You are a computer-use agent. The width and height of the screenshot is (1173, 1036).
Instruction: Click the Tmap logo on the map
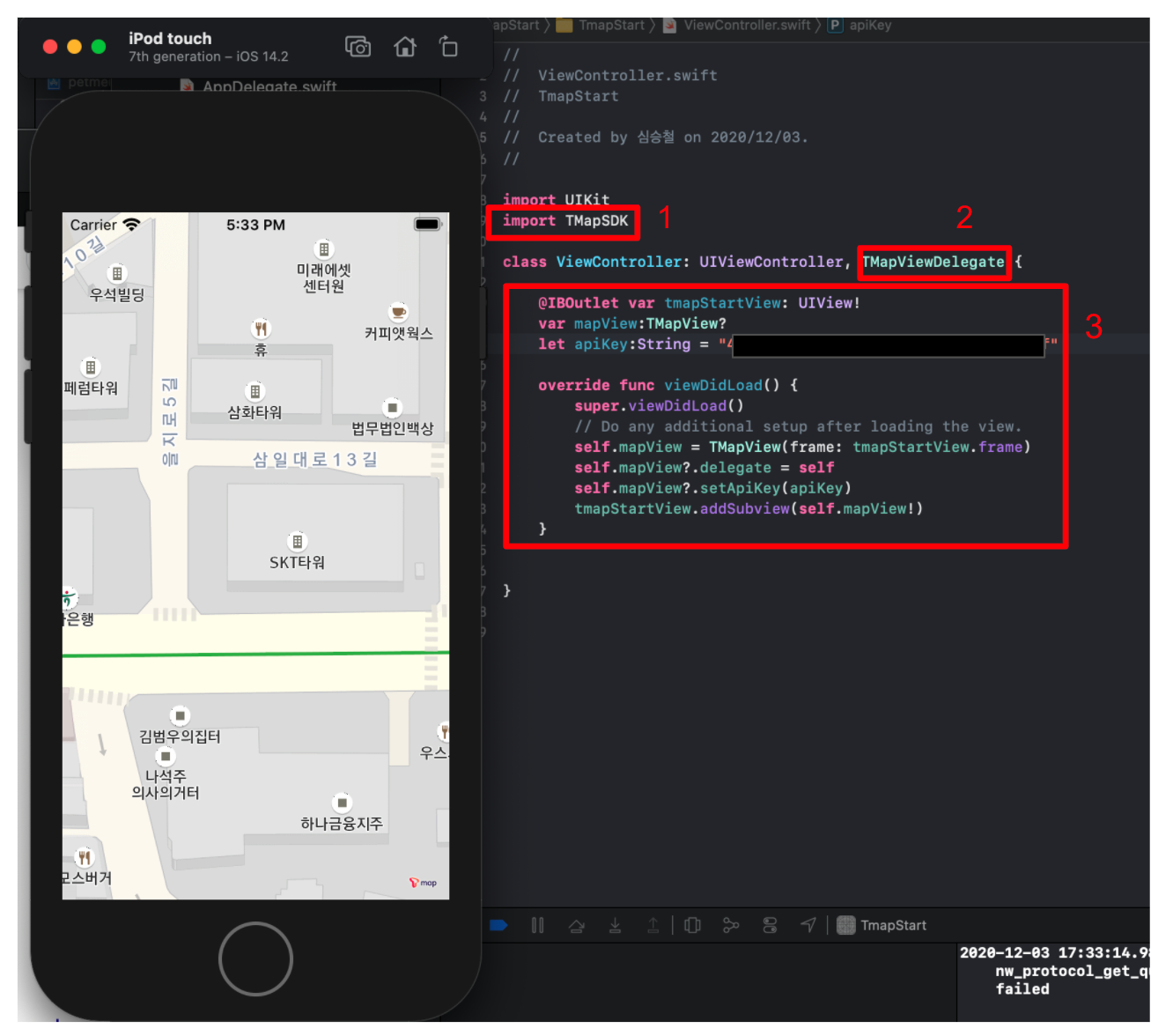tap(423, 882)
